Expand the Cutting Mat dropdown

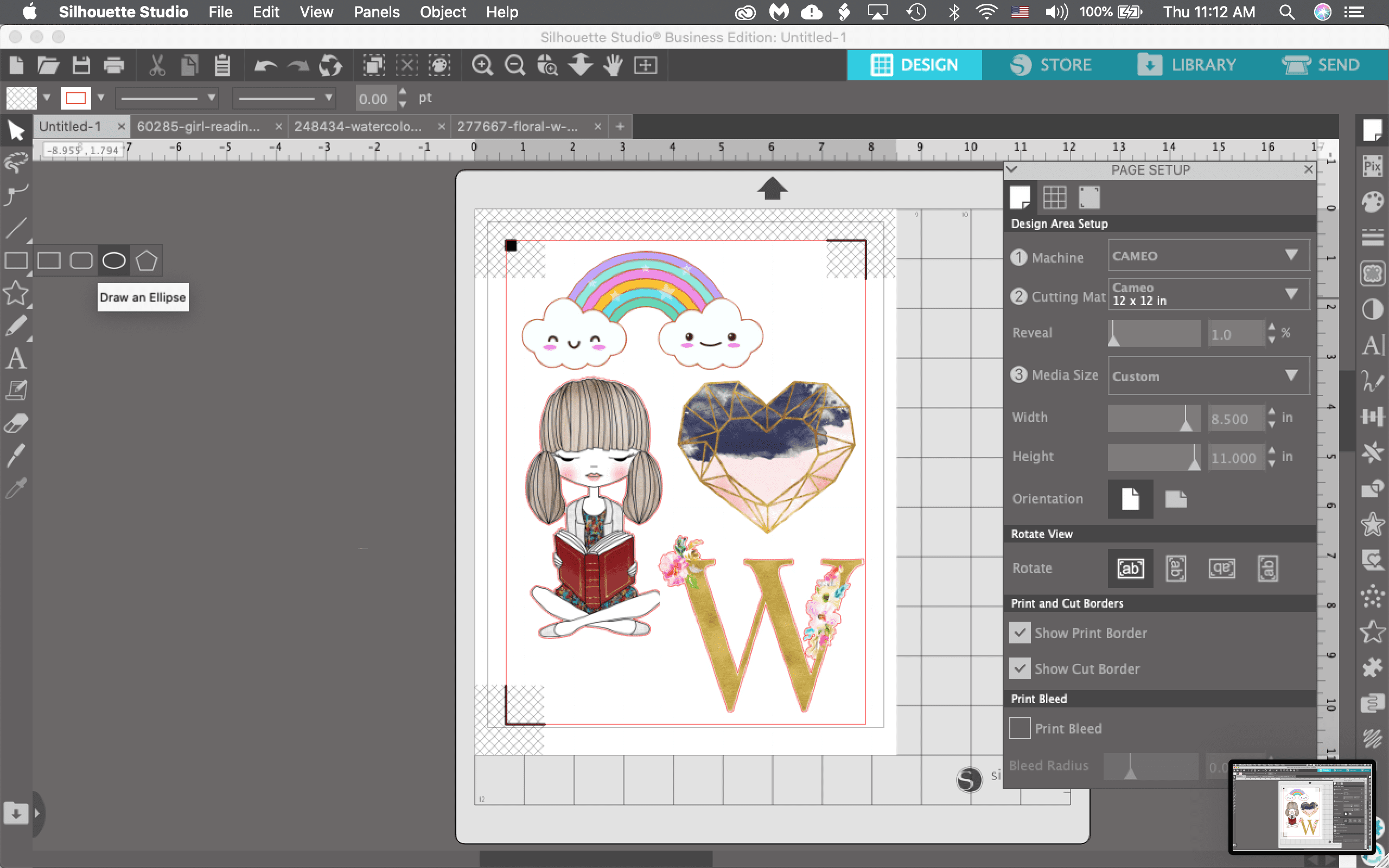click(1208, 294)
